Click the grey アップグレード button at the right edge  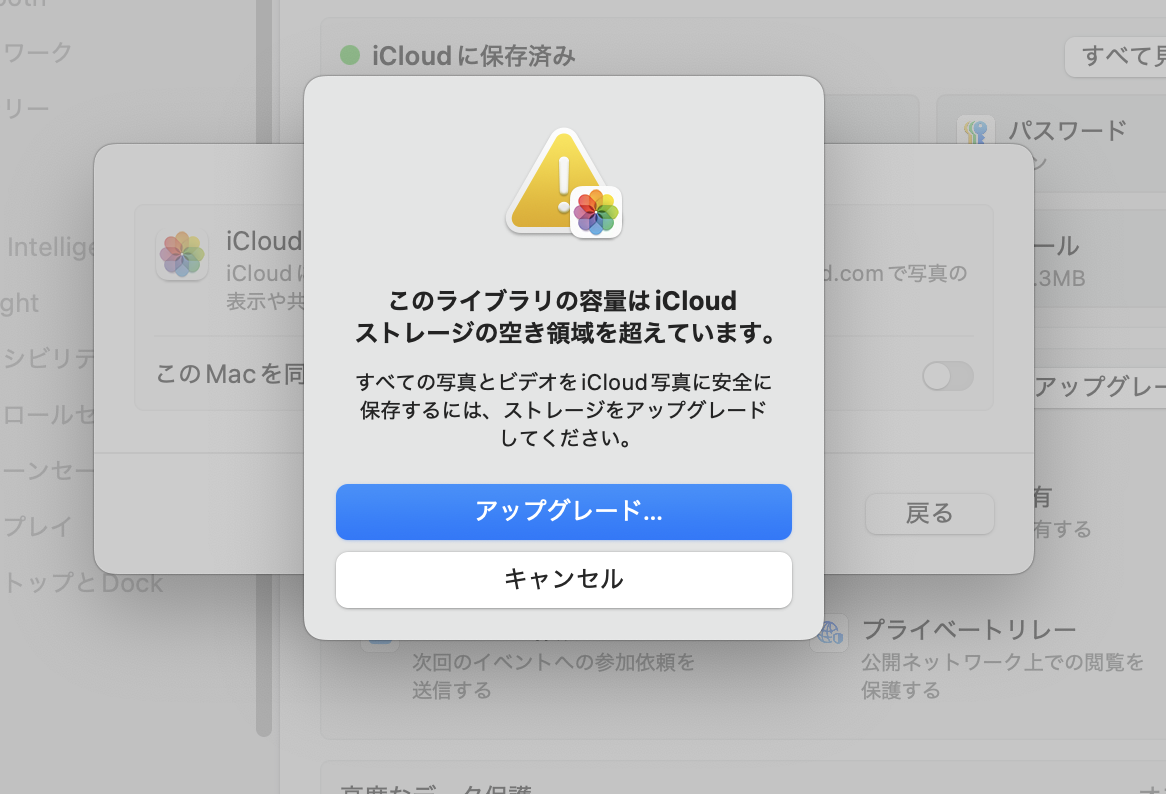coord(1098,387)
